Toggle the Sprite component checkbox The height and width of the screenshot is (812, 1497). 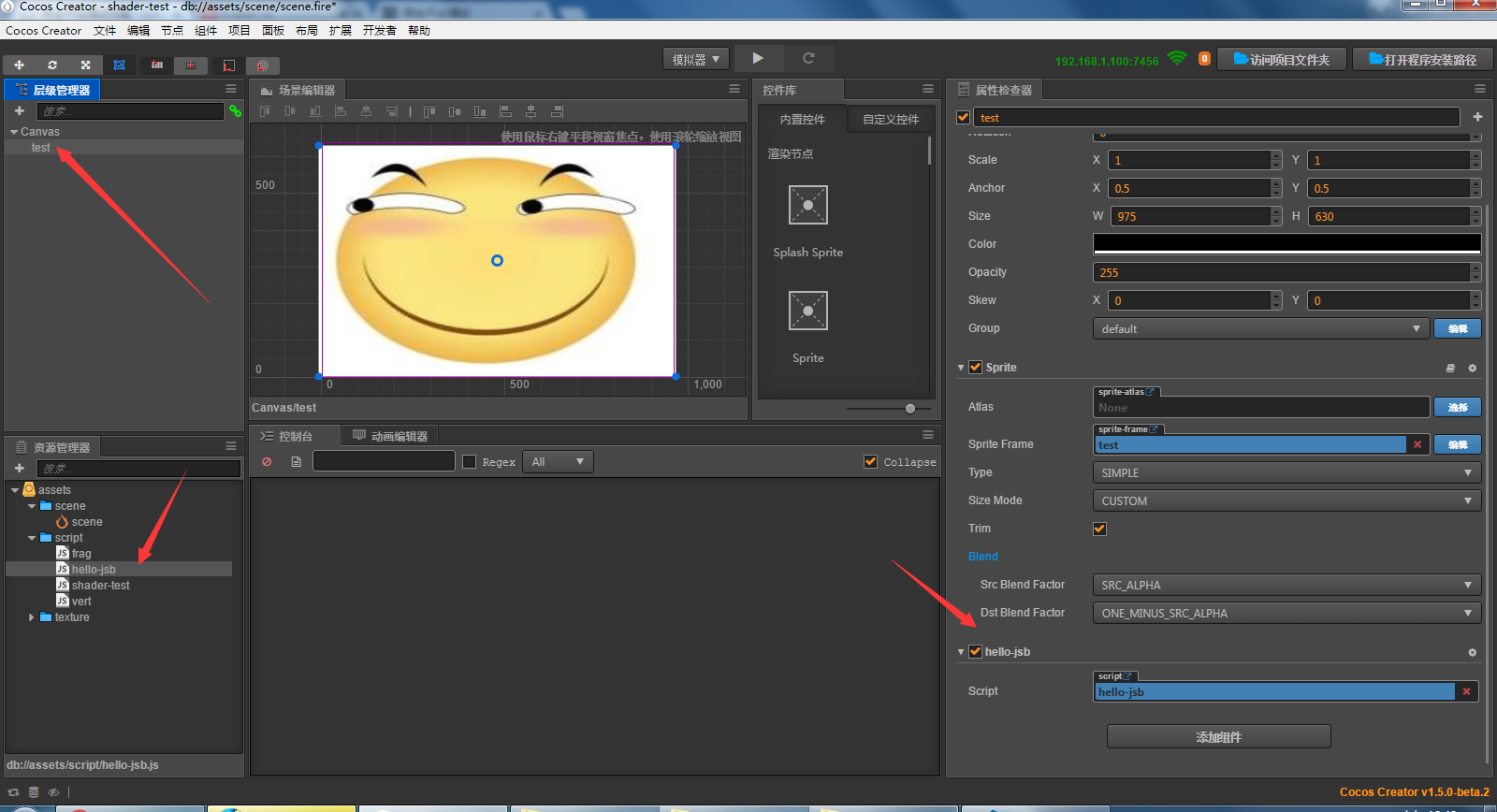(x=976, y=368)
